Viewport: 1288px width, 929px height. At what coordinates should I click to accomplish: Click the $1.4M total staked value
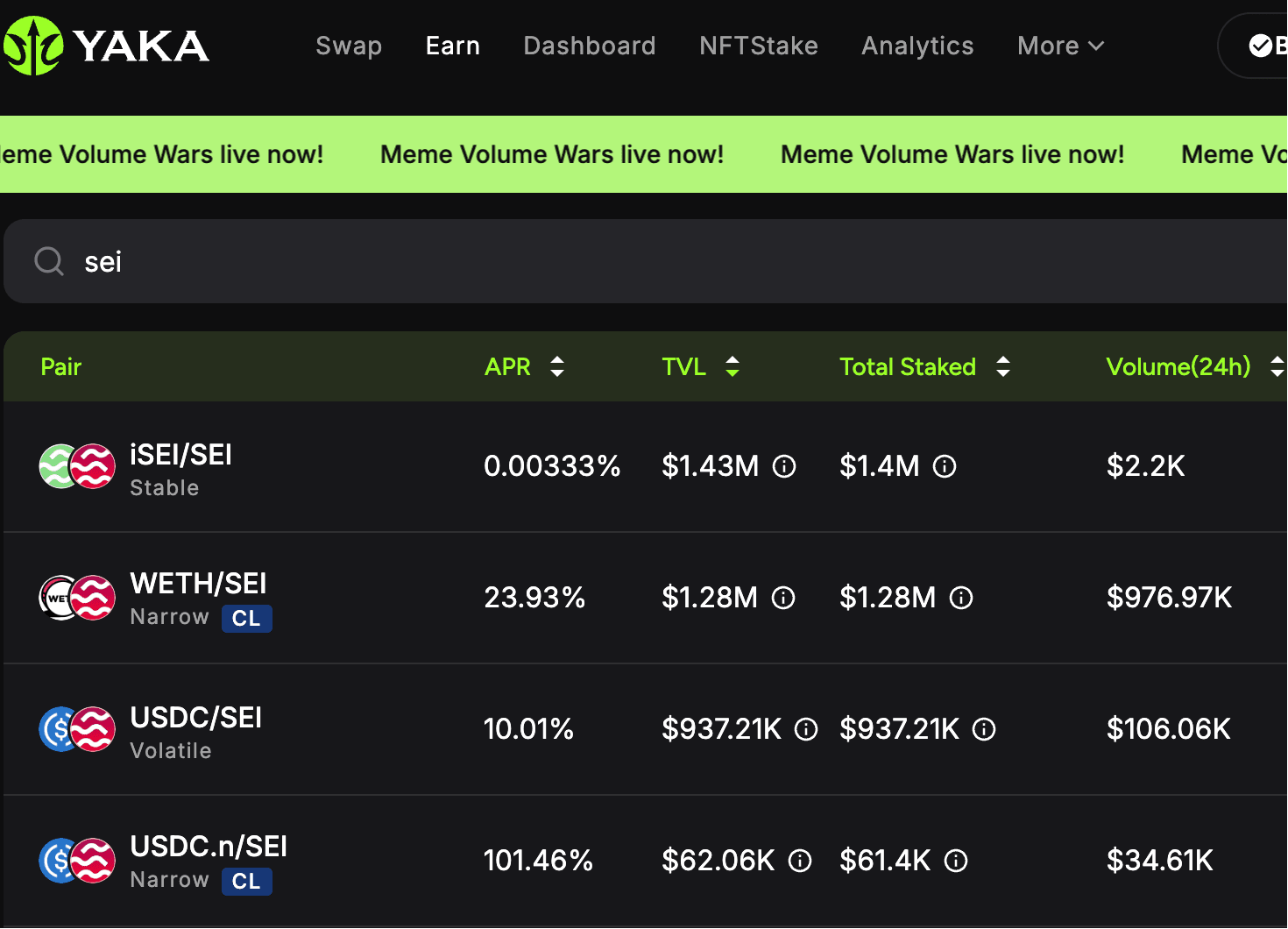(x=880, y=466)
